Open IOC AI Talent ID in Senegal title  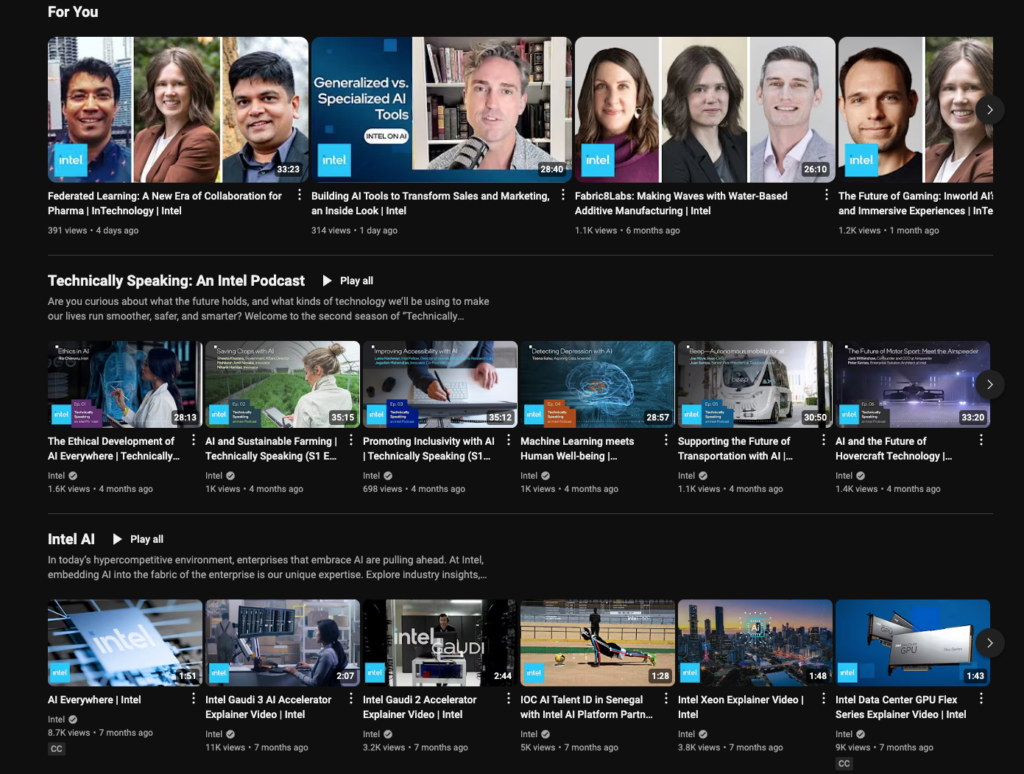click(x=586, y=707)
